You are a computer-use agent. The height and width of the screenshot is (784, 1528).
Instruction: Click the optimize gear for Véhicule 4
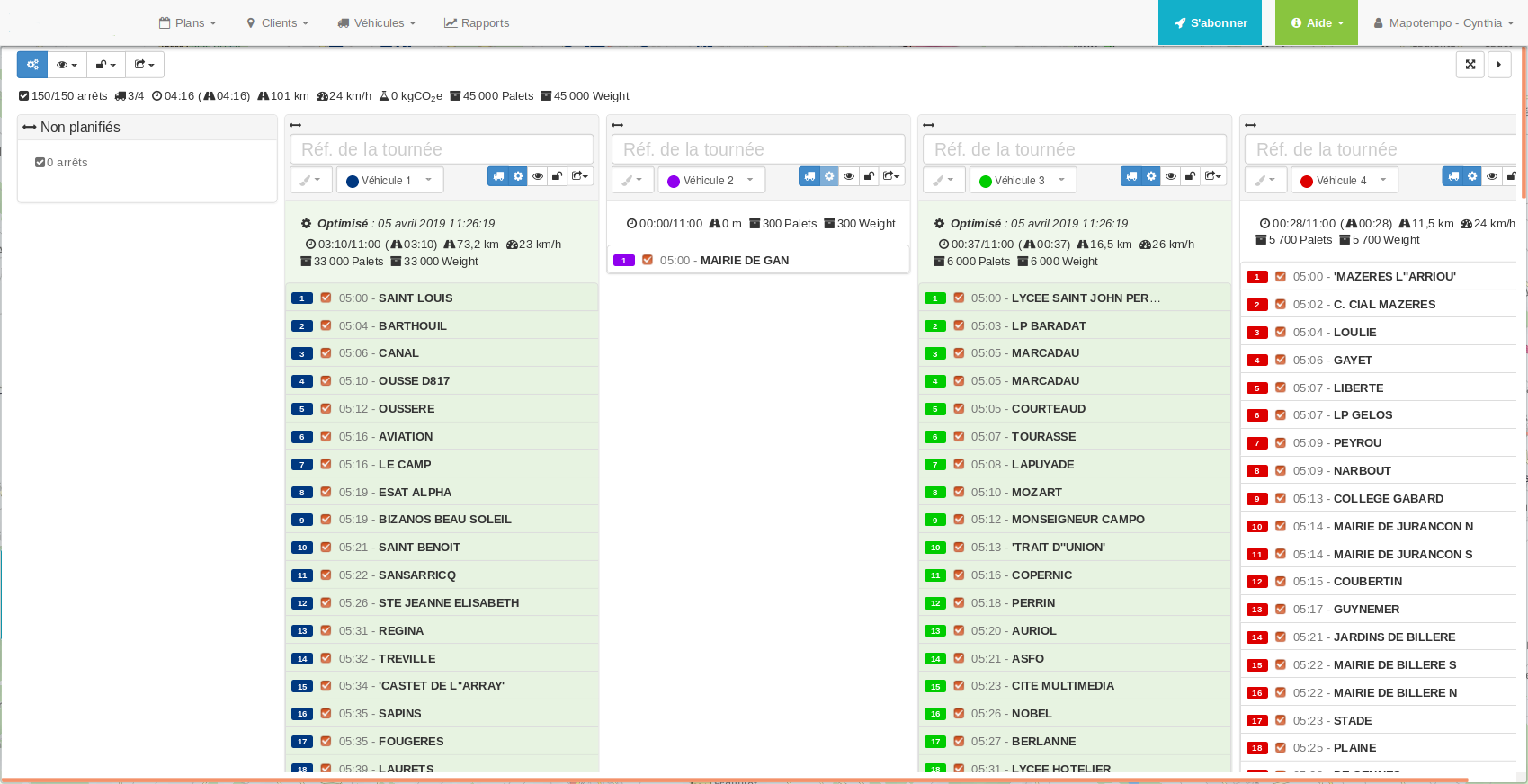pyautogui.click(x=1473, y=176)
